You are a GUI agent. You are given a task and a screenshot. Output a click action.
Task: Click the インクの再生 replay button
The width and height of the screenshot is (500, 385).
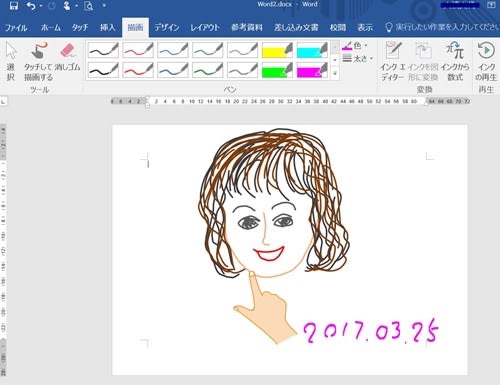click(x=486, y=62)
